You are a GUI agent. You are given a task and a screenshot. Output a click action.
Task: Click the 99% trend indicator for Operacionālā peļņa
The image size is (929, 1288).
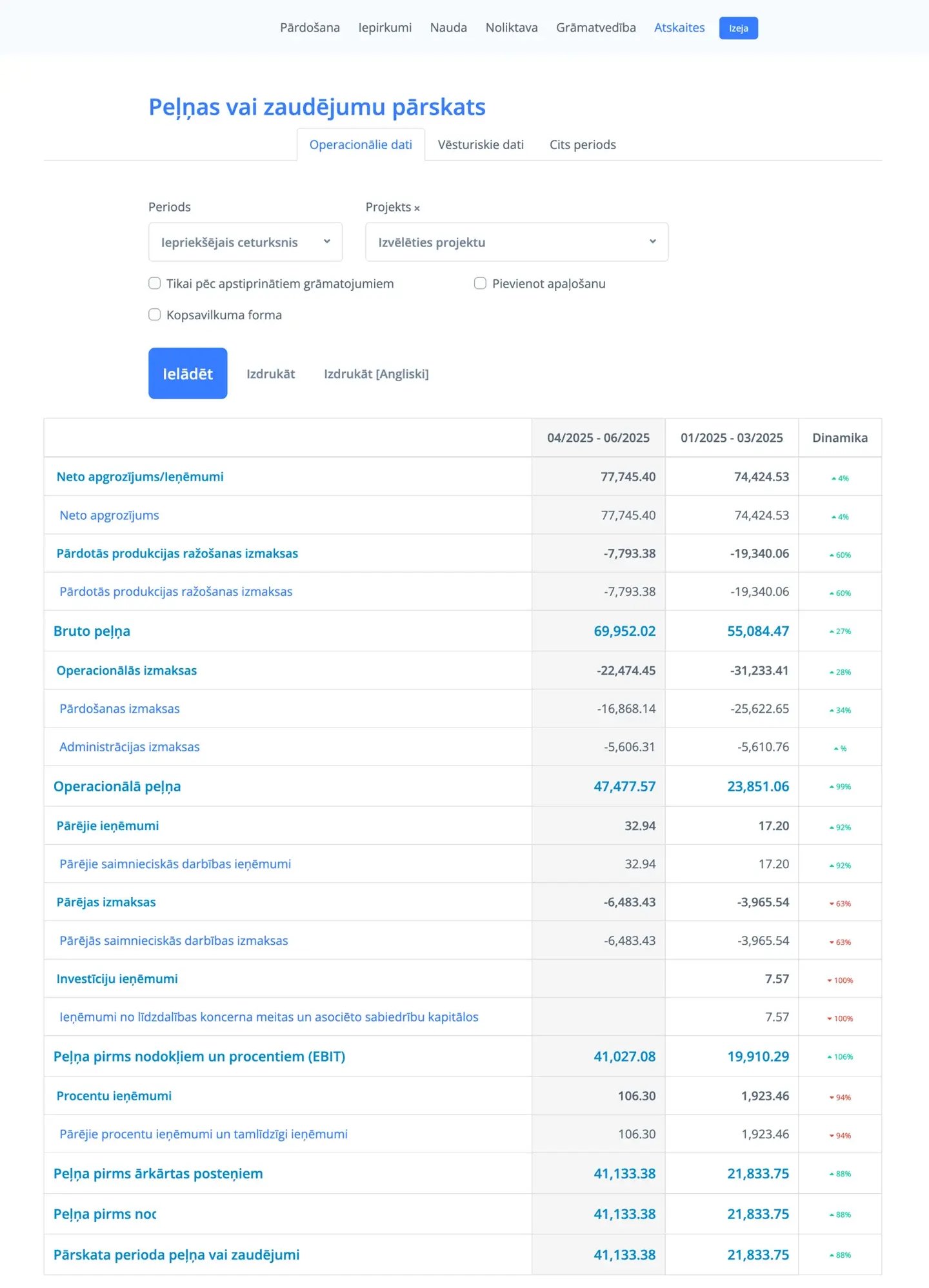840,787
